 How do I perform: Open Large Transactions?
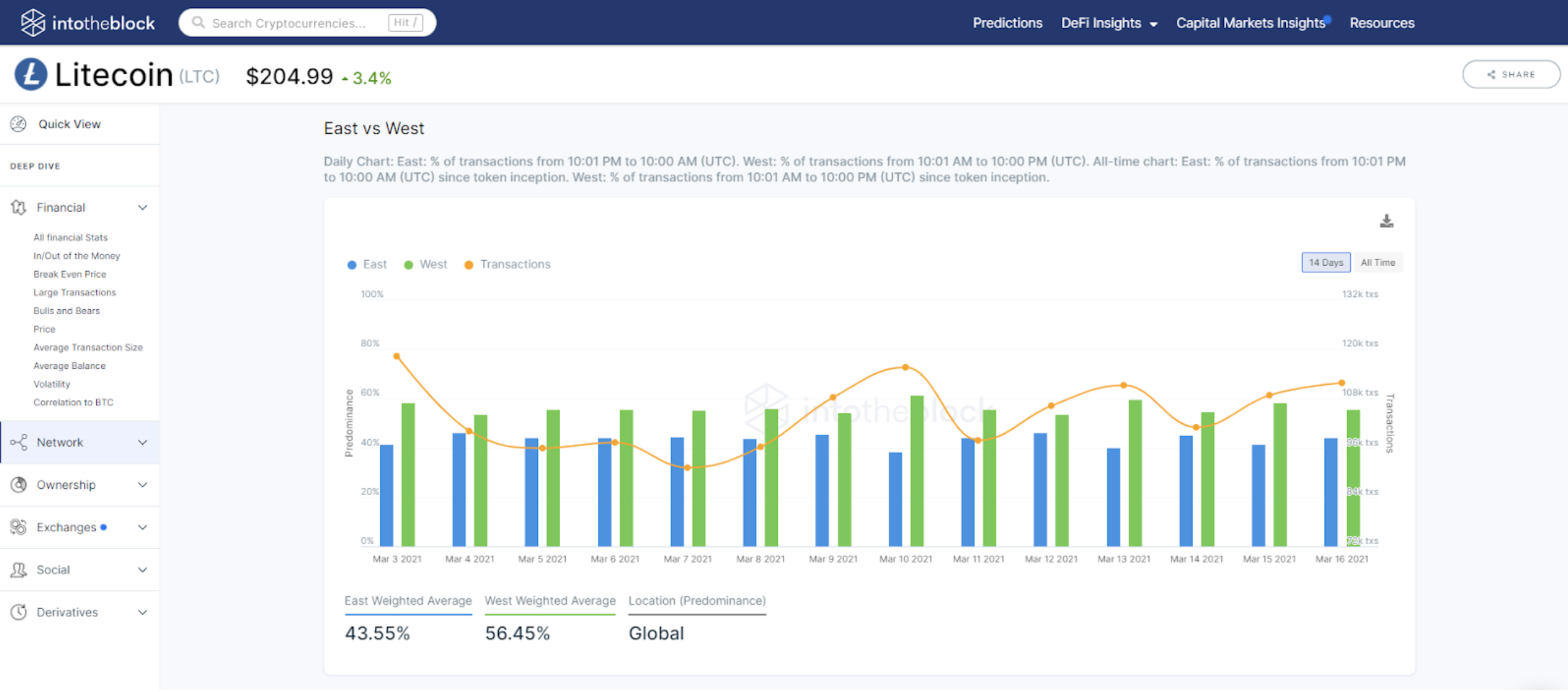point(75,293)
